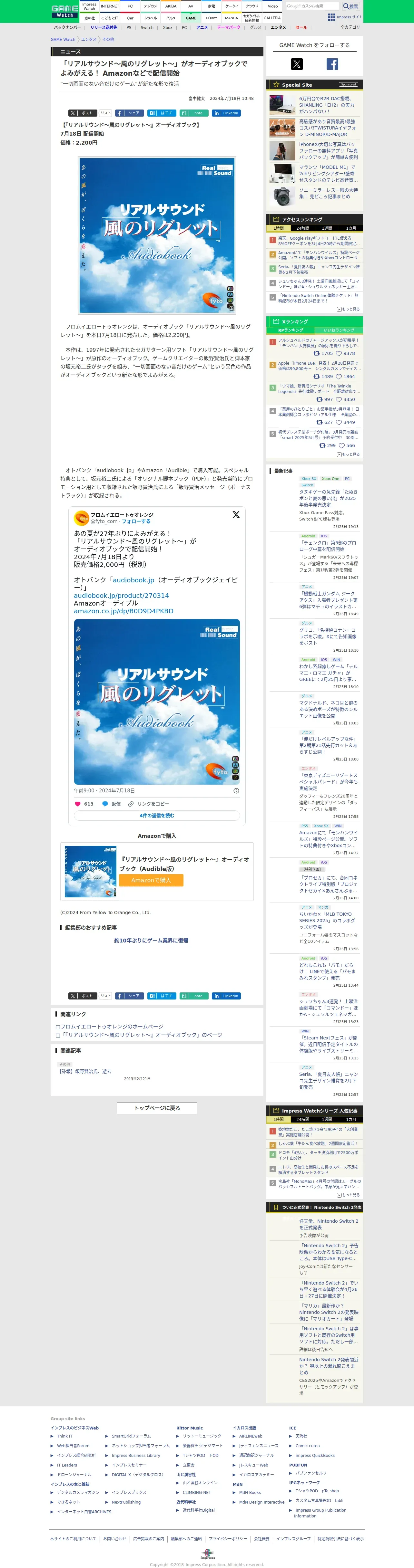Expand もっと見る under Xランキング
414x1568 pixels.
click(x=349, y=454)
